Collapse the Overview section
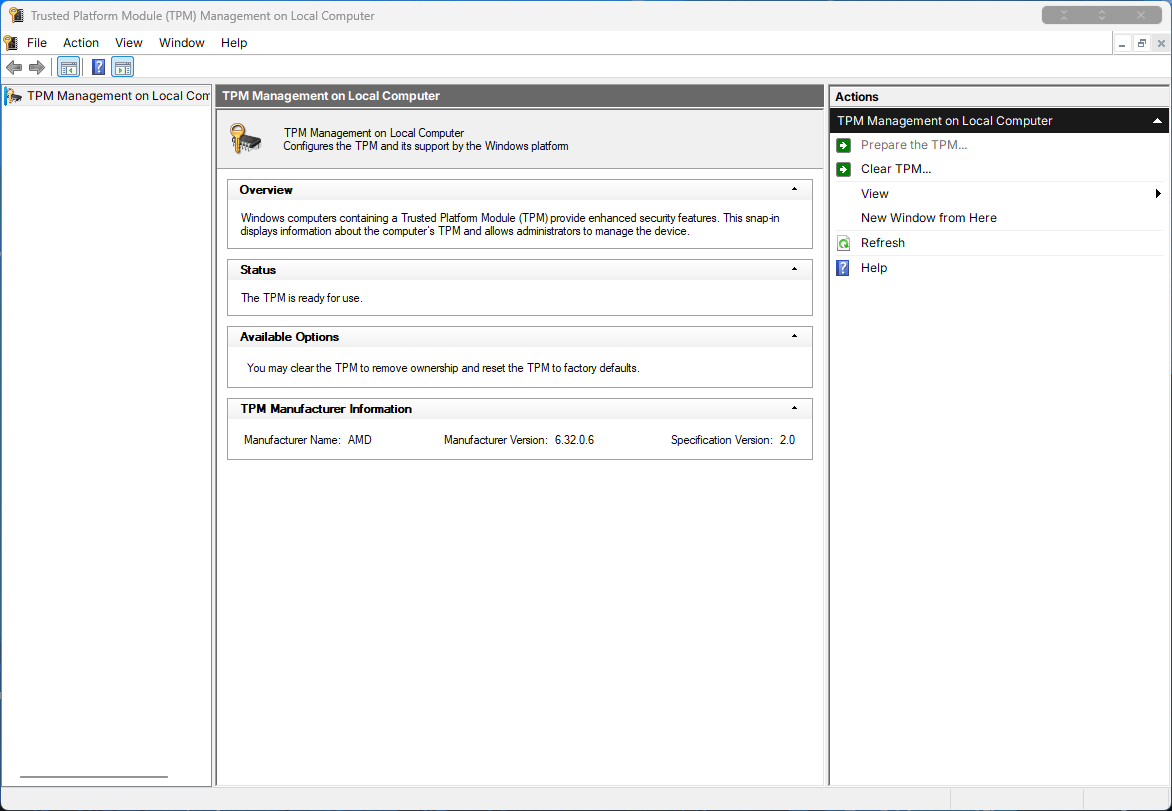Screen dimensions: 1172x811 click(x=795, y=189)
